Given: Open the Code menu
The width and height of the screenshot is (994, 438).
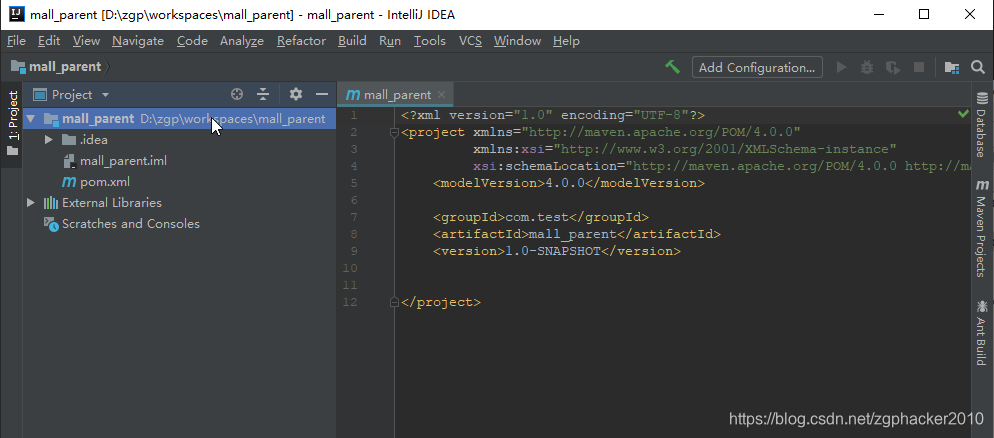Looking at the screenshot, I should coord(192,41).
